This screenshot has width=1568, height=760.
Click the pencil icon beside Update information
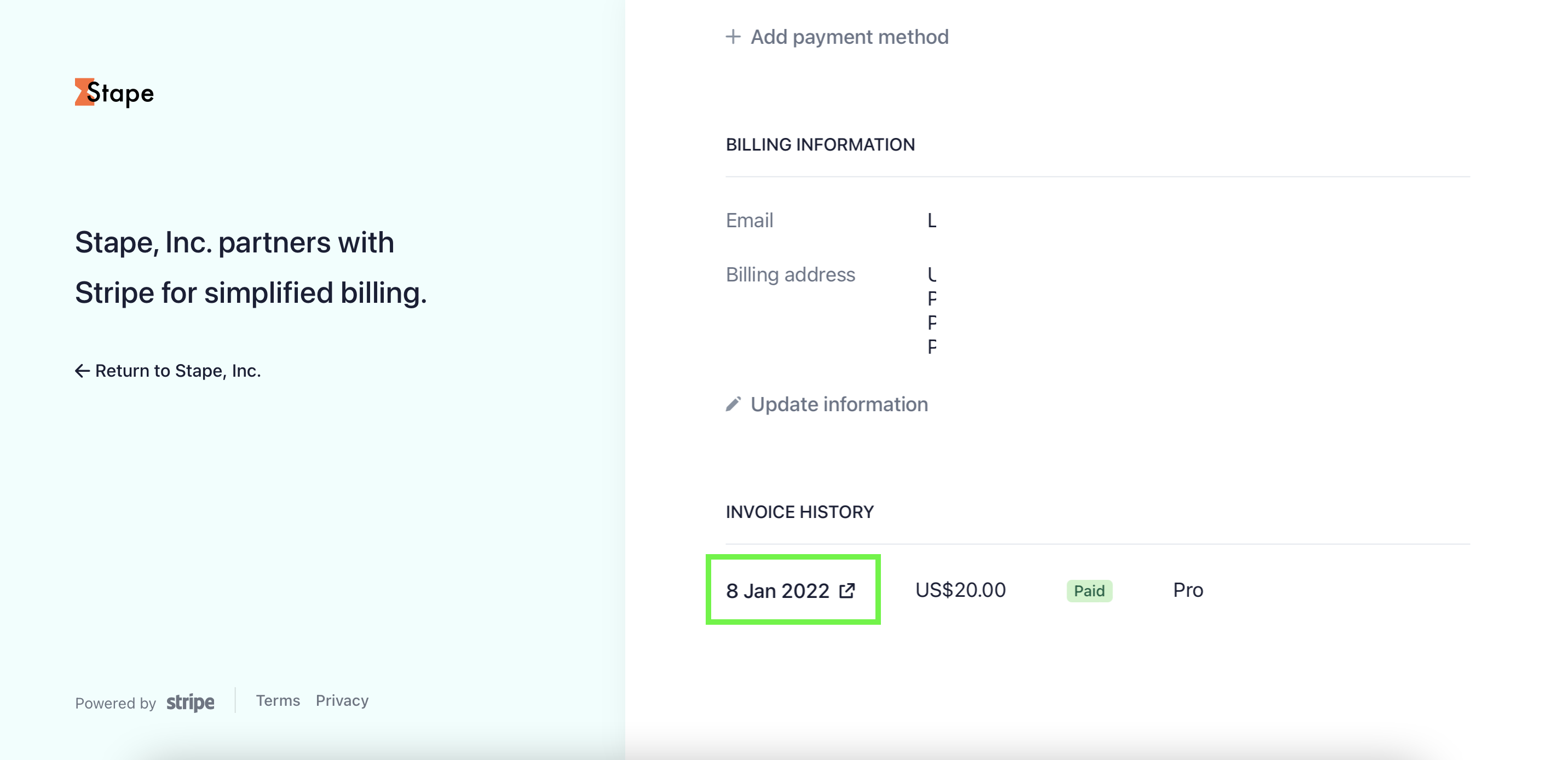pyautogui.click(x=733, y=404)
